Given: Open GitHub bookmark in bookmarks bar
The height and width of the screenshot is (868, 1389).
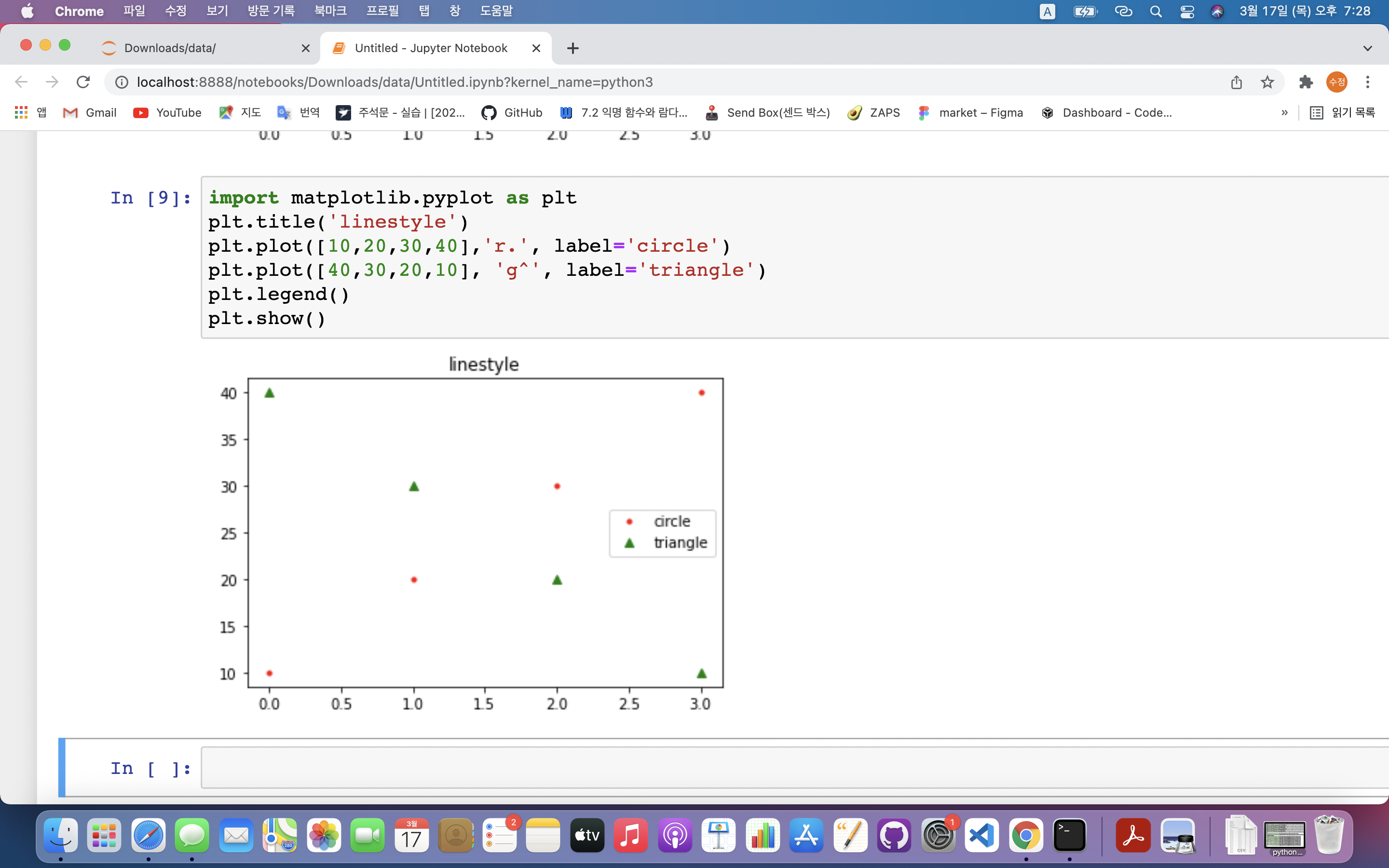Looking at the screenshot, I should 511,112.
